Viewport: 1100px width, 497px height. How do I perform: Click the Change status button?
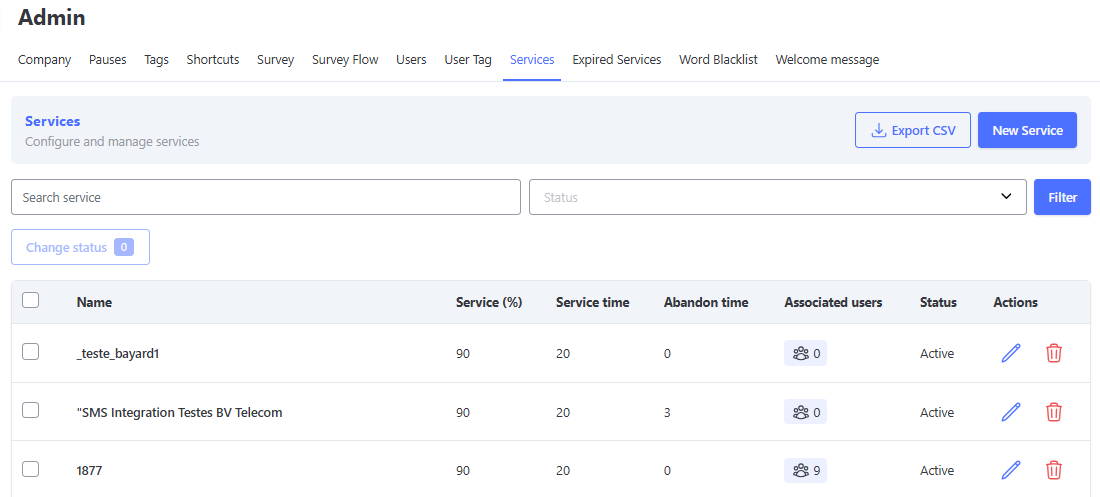point(80,247)
